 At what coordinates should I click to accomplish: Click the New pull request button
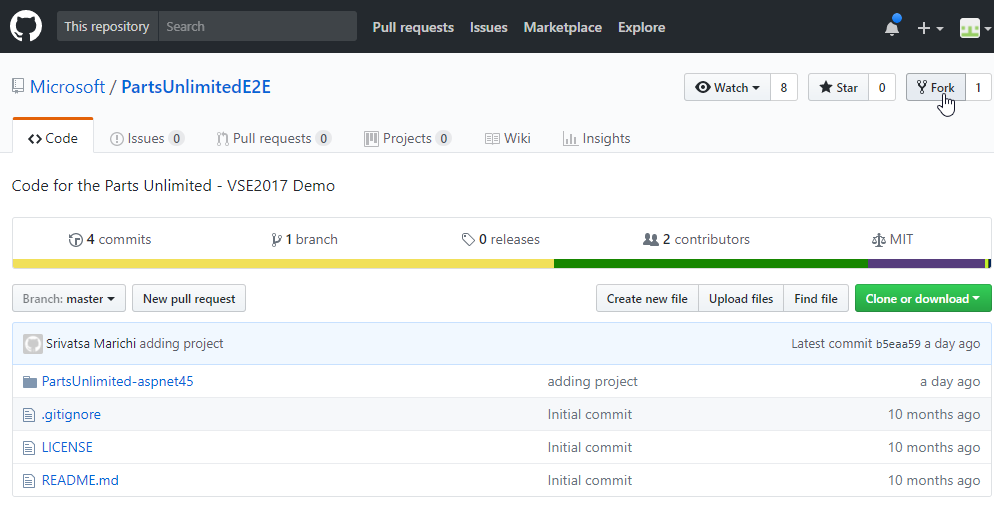point(189,299)
